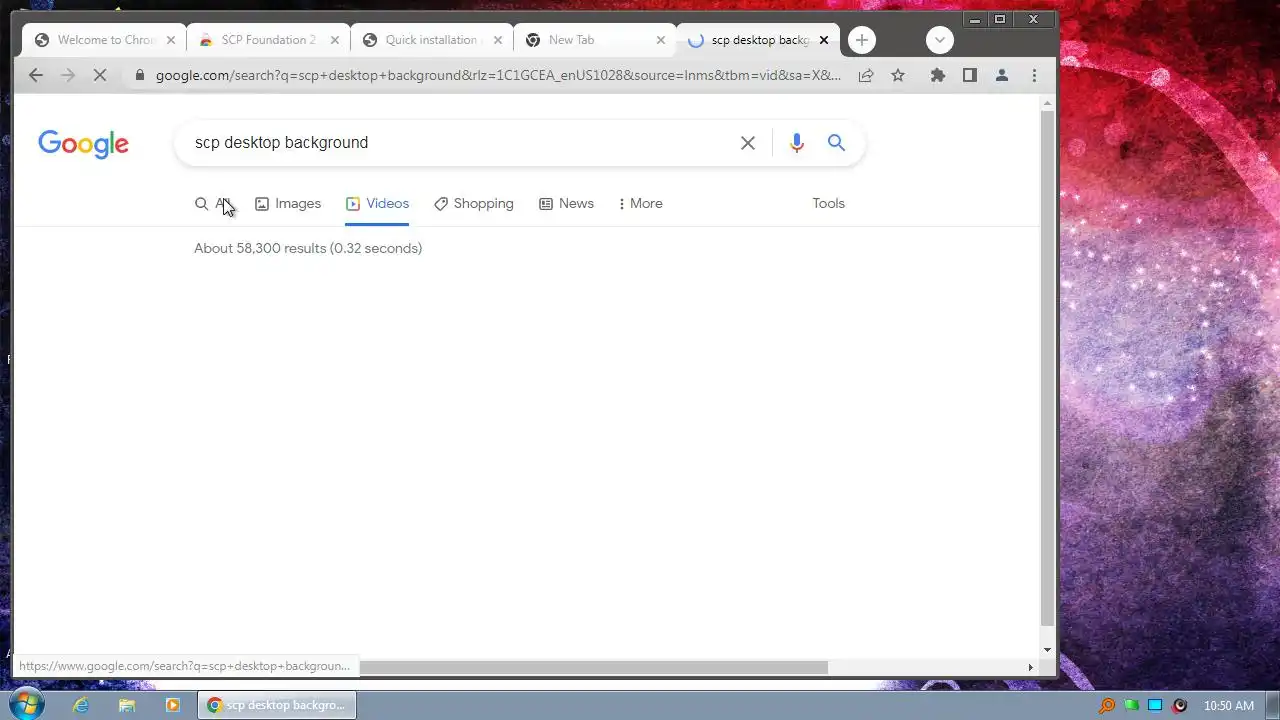The width and height of the screenshot is (1280, 720).
Task: Click the blue search magnifier button
Action: point(837,143)
